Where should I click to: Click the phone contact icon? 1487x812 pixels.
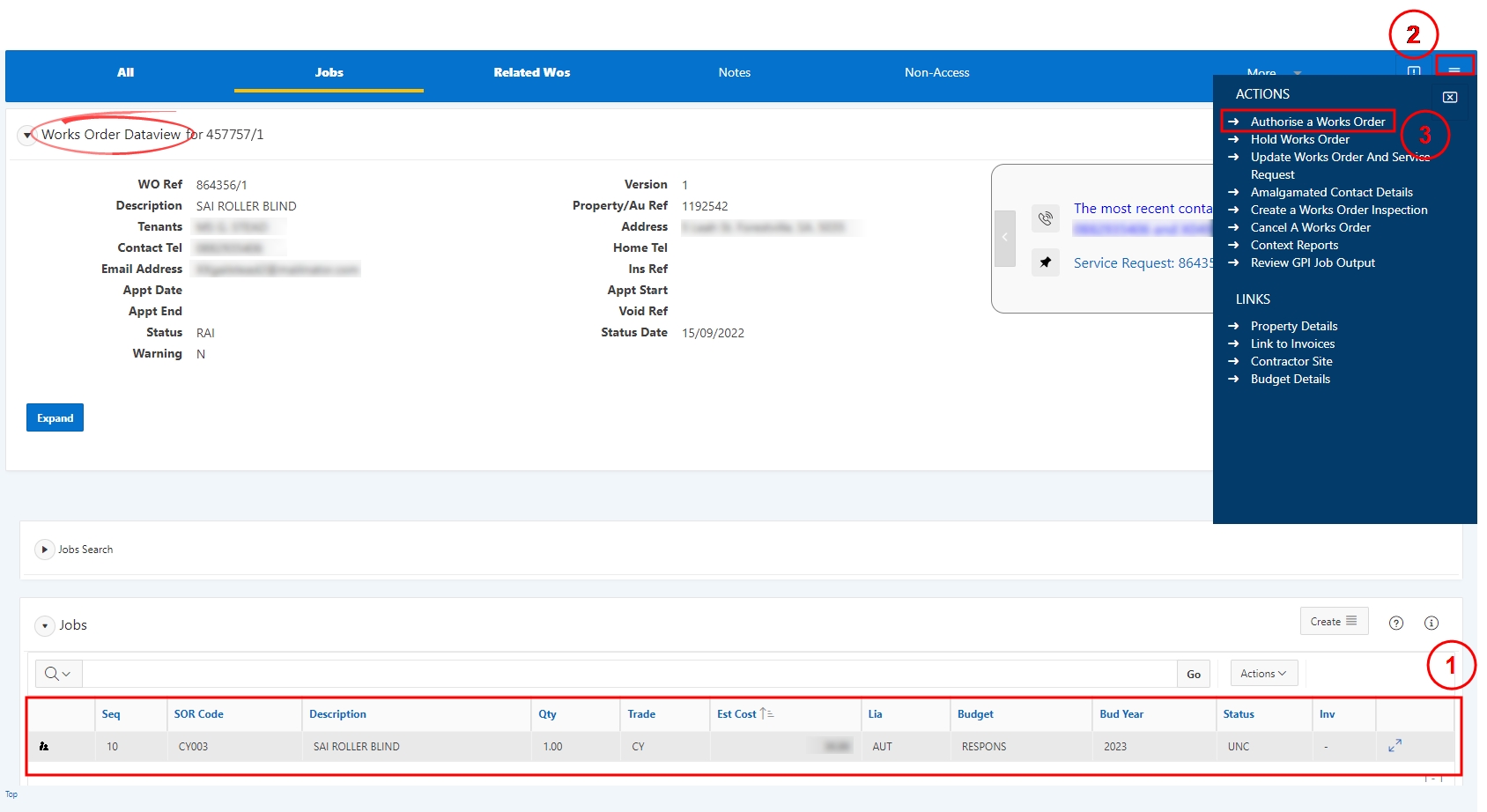click(x=1046, y=218)
